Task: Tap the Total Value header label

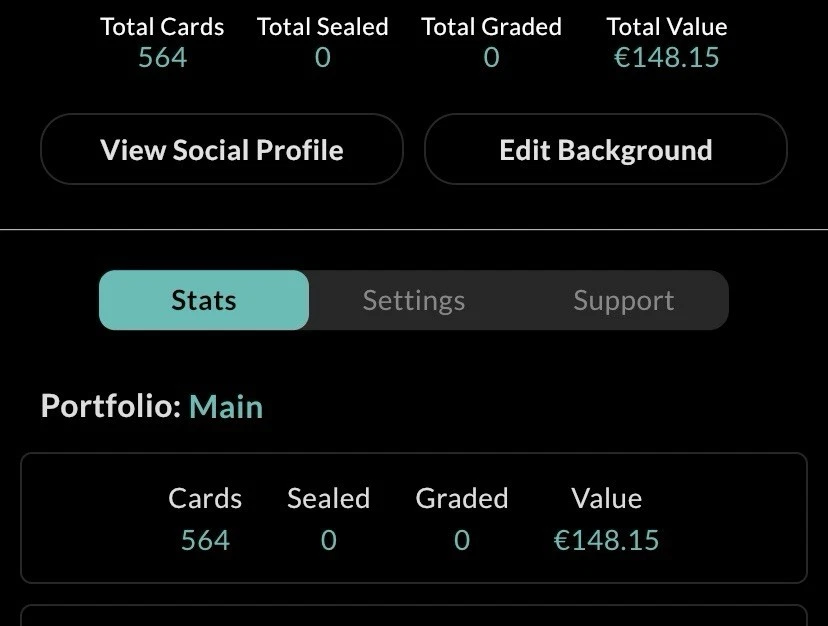Action: (666, 27)
